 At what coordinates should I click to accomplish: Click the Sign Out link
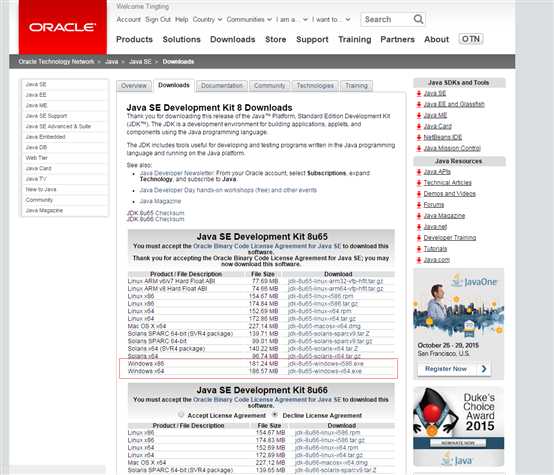click(x=158, y=19)
